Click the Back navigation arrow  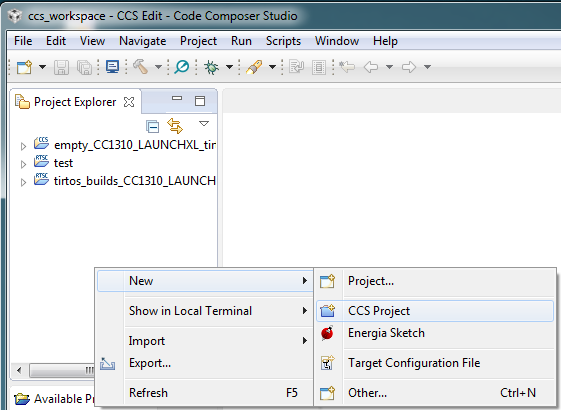point(371,67)
